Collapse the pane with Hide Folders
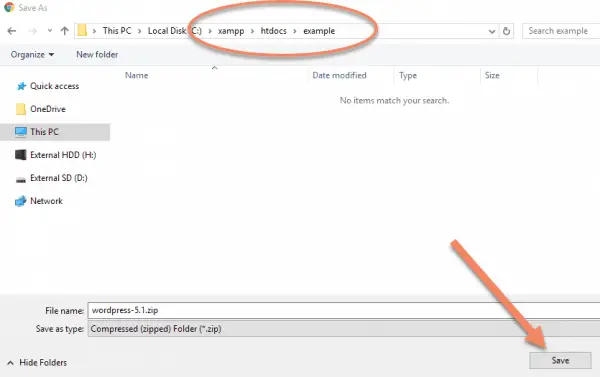This screenshot has height=377, width=600. (x=37, y=362)
